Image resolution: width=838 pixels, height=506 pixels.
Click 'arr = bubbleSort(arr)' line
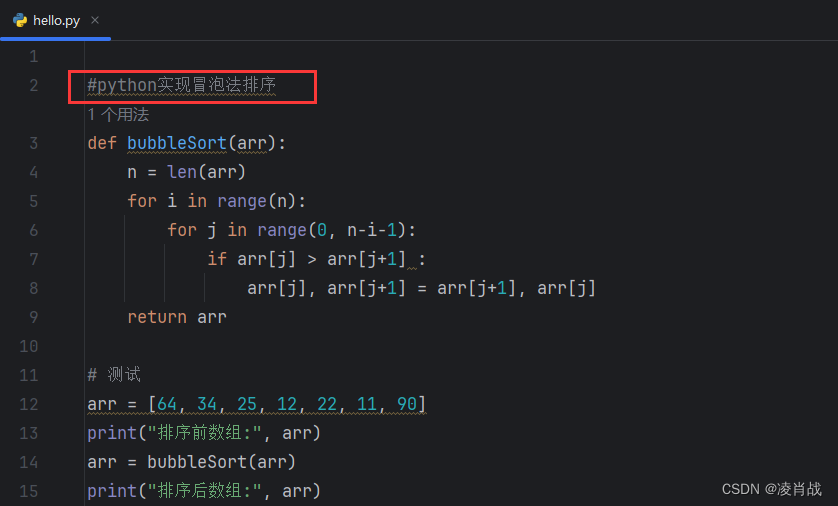coord(191,462)
